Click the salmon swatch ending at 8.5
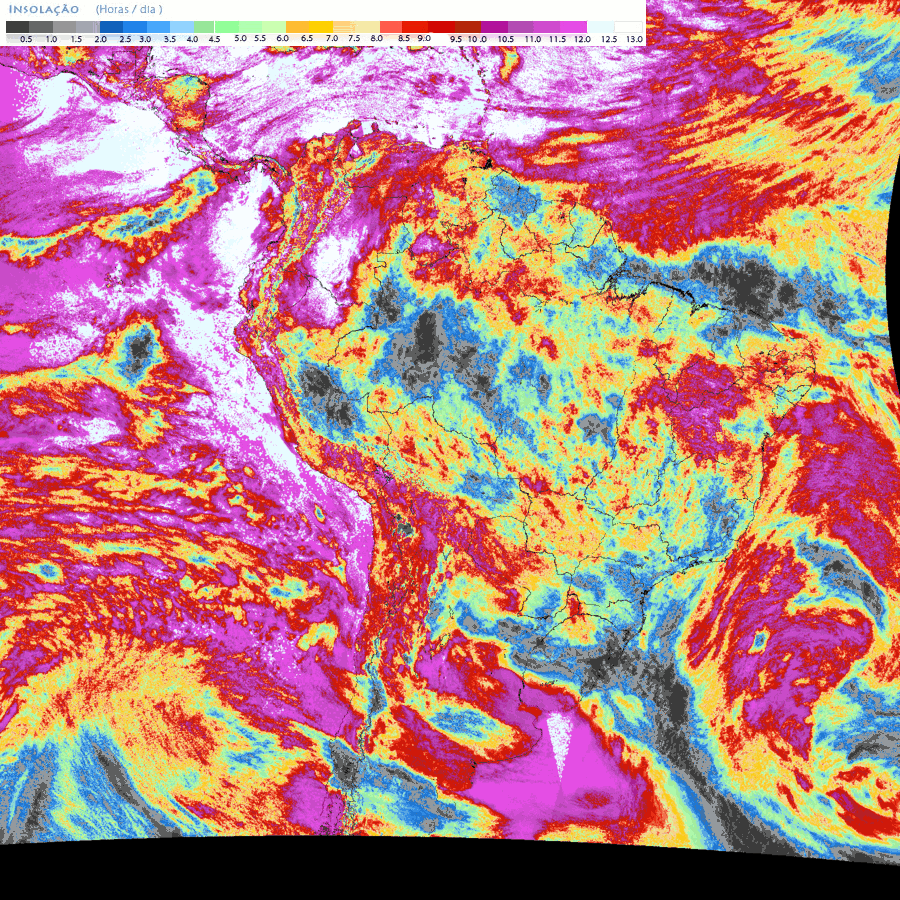900x900 pixels. (391, 27)
